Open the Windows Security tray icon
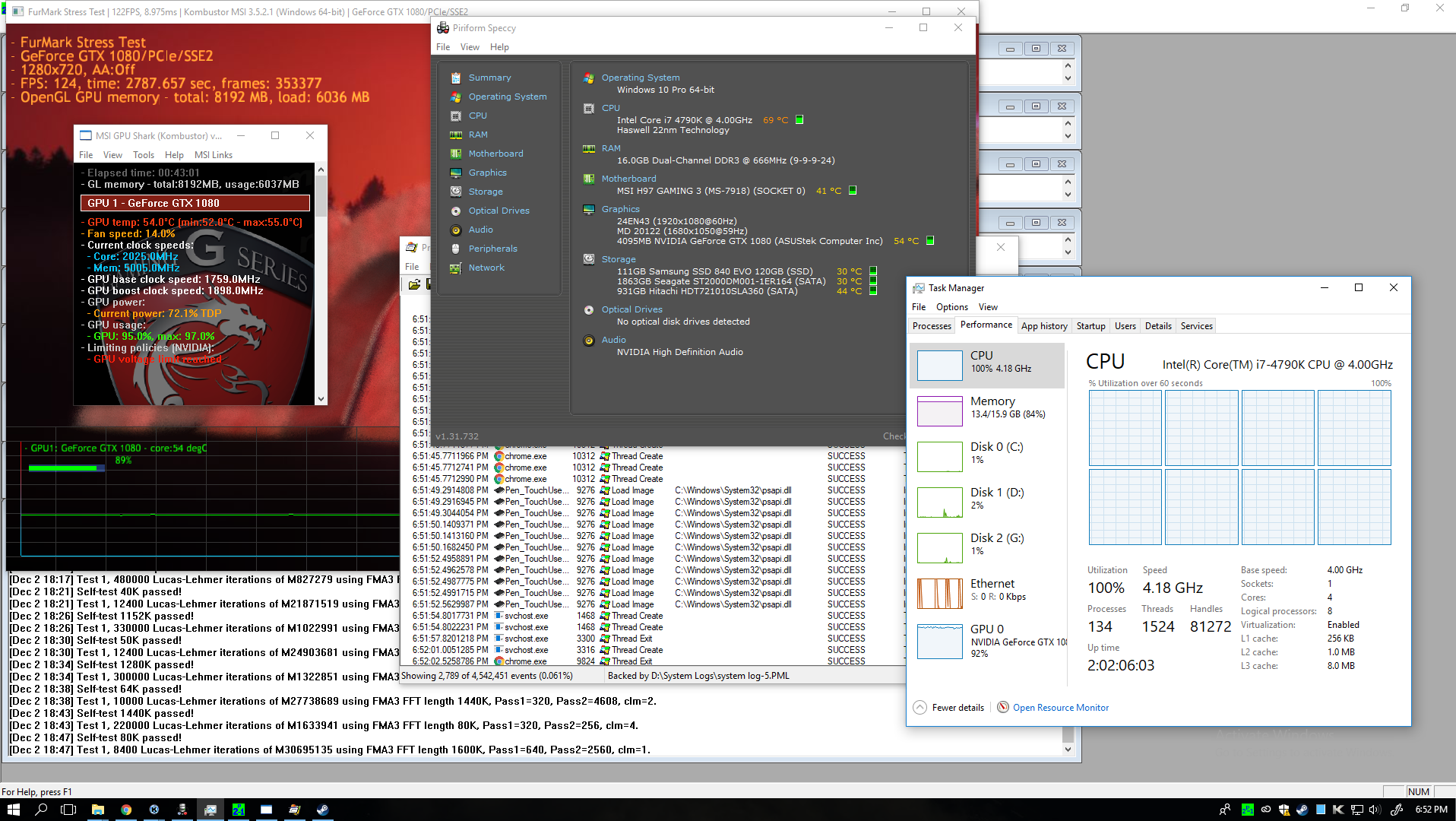The image size is (1456, 821). pyautogui.click(x=1283, y=810)
